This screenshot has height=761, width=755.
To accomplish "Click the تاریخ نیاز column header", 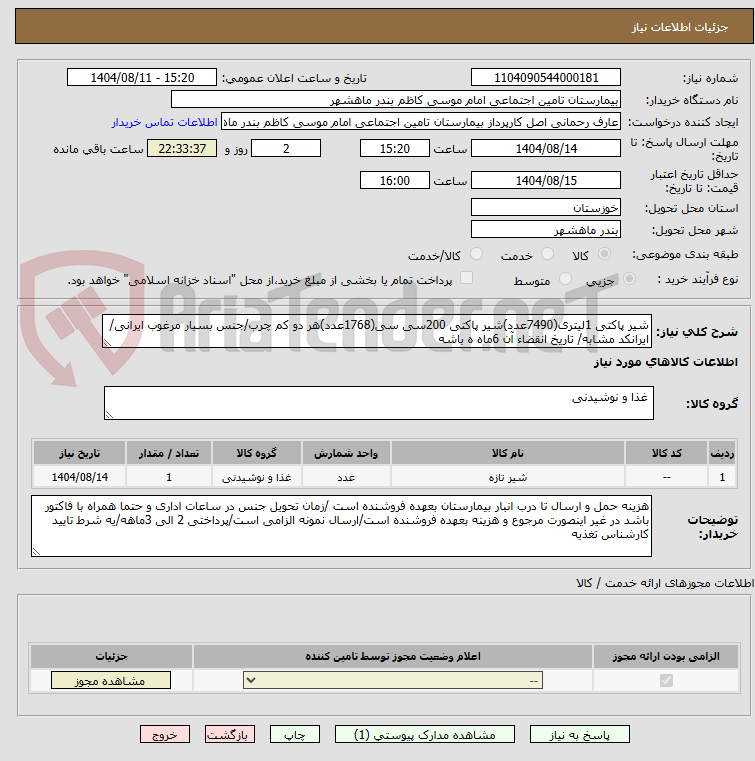I will 79,453.
